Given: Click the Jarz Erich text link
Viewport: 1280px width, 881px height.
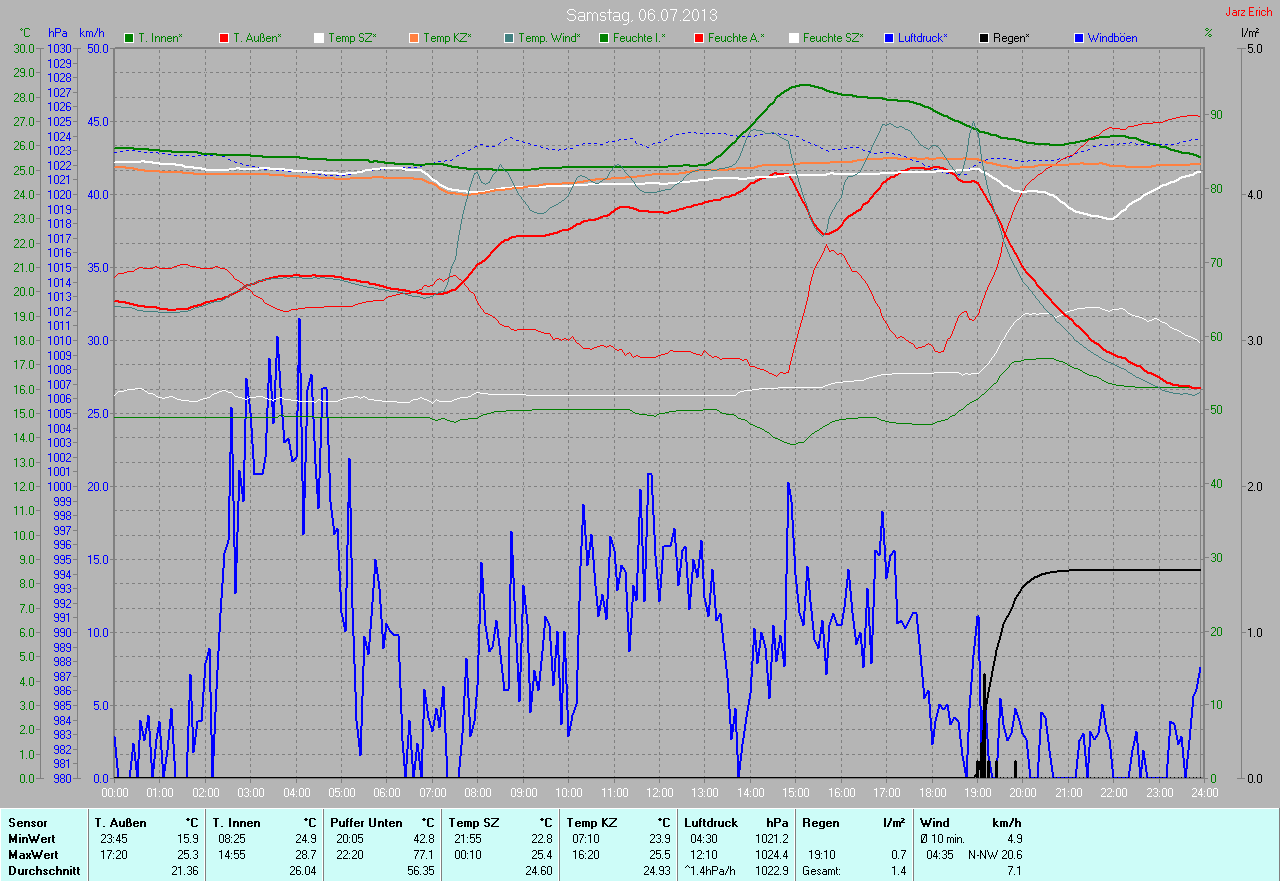Looking at the screenshot, I should (x=1249, y=12).
